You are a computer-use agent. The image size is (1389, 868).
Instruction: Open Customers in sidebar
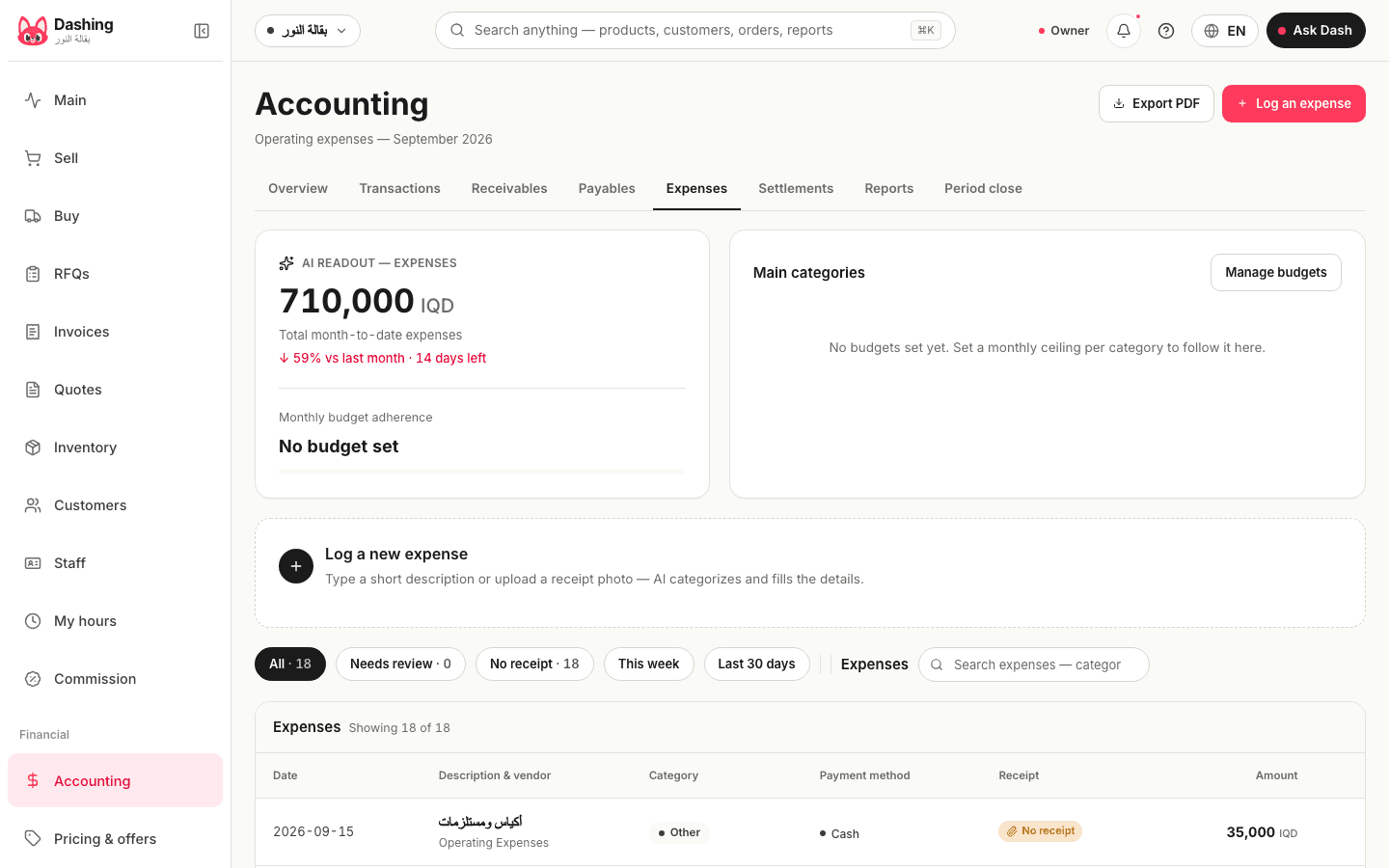(115, 505)
